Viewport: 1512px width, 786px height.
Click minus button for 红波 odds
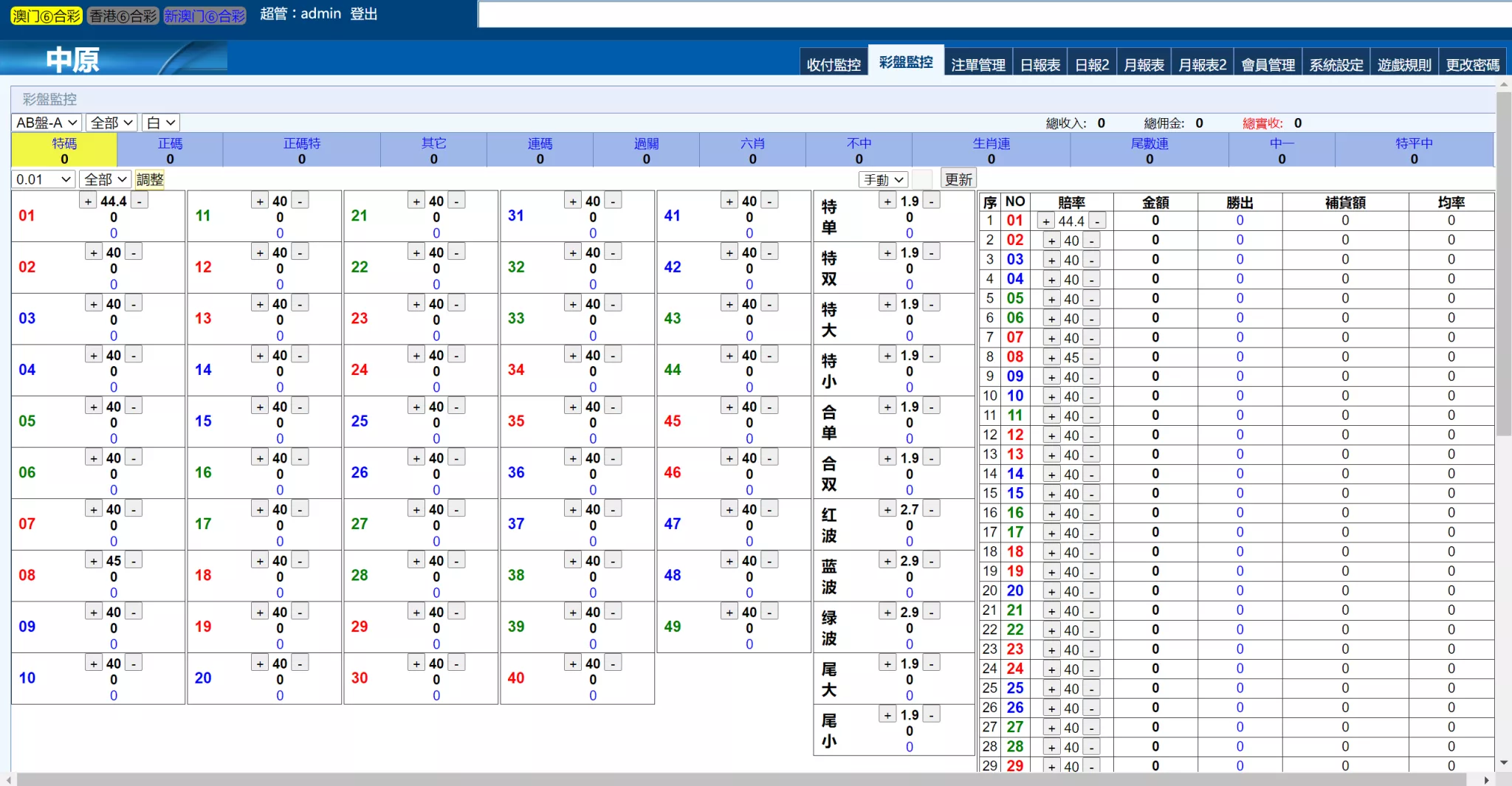(932, 509)
